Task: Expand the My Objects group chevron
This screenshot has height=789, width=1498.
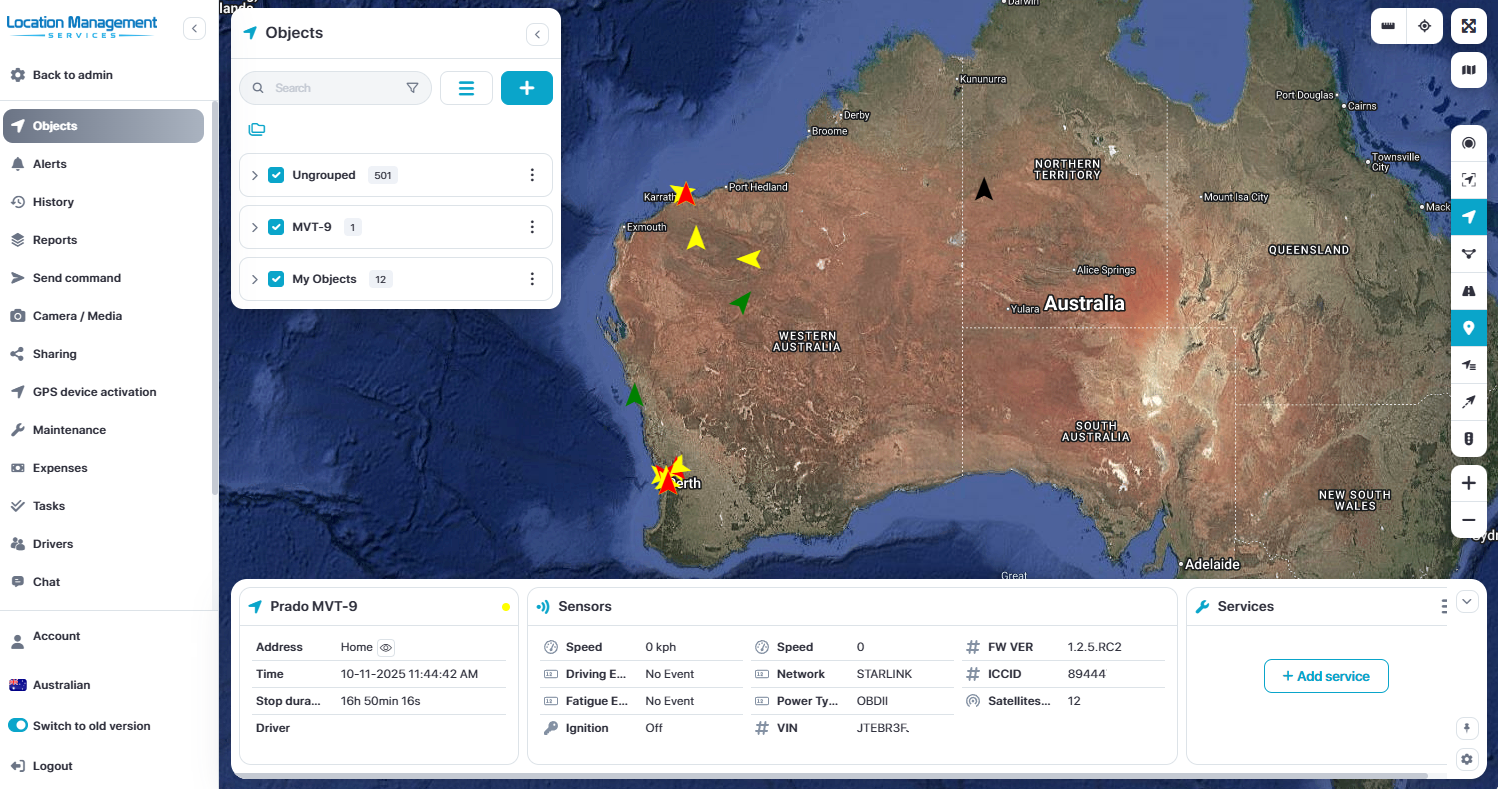Action: (254, 279)
